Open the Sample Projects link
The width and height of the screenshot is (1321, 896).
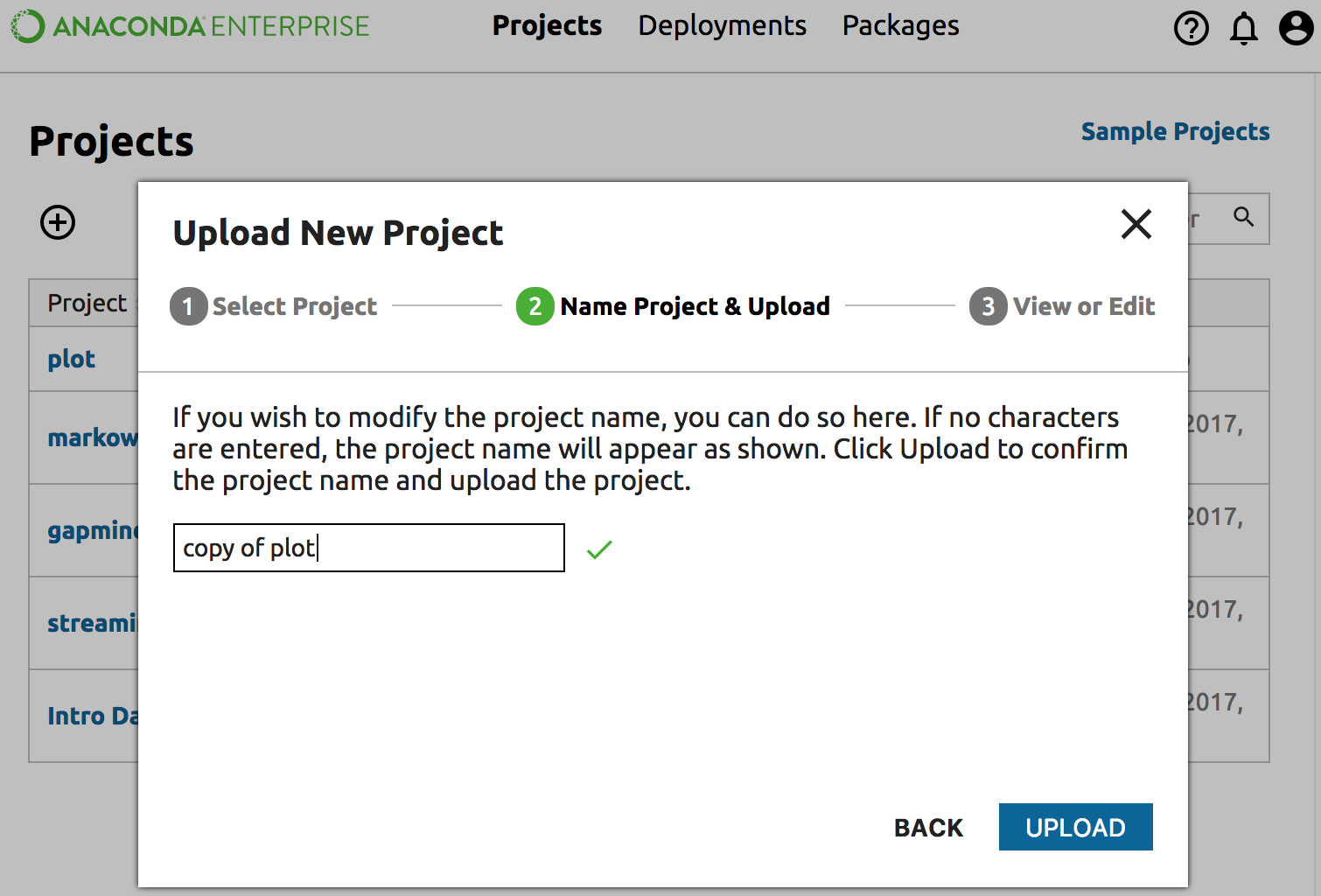coord(1175,131)
